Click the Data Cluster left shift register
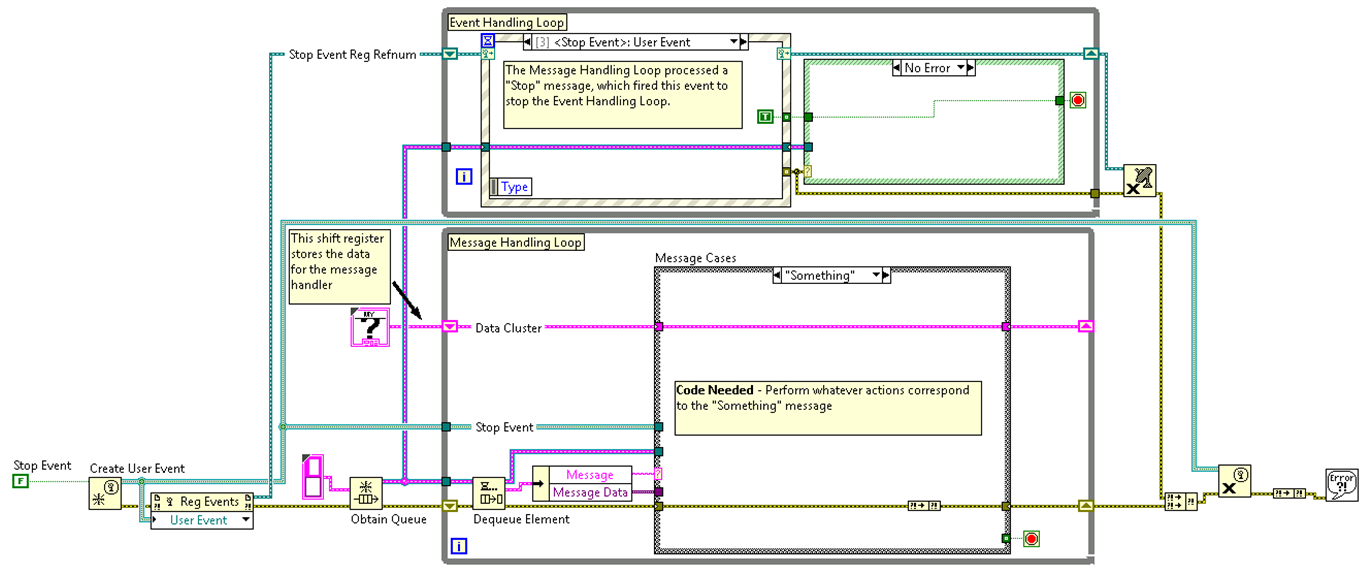Screen dimensions: 1372x573 [x=450, y=326]
